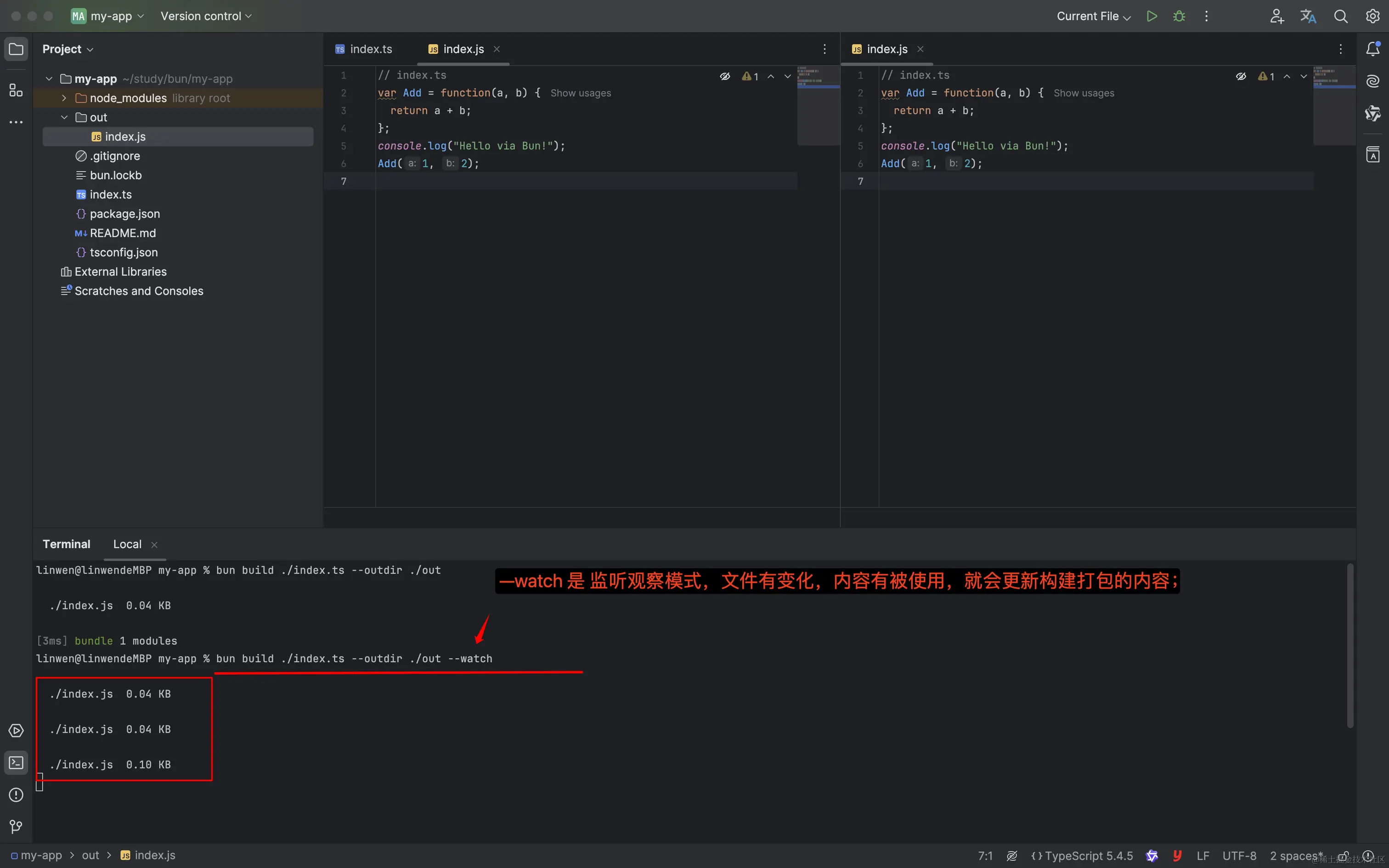The height and width of the screenshot is (868, 1389).
Task: Debug the current file with bug icon
Action: click(x=1179, y=16)
